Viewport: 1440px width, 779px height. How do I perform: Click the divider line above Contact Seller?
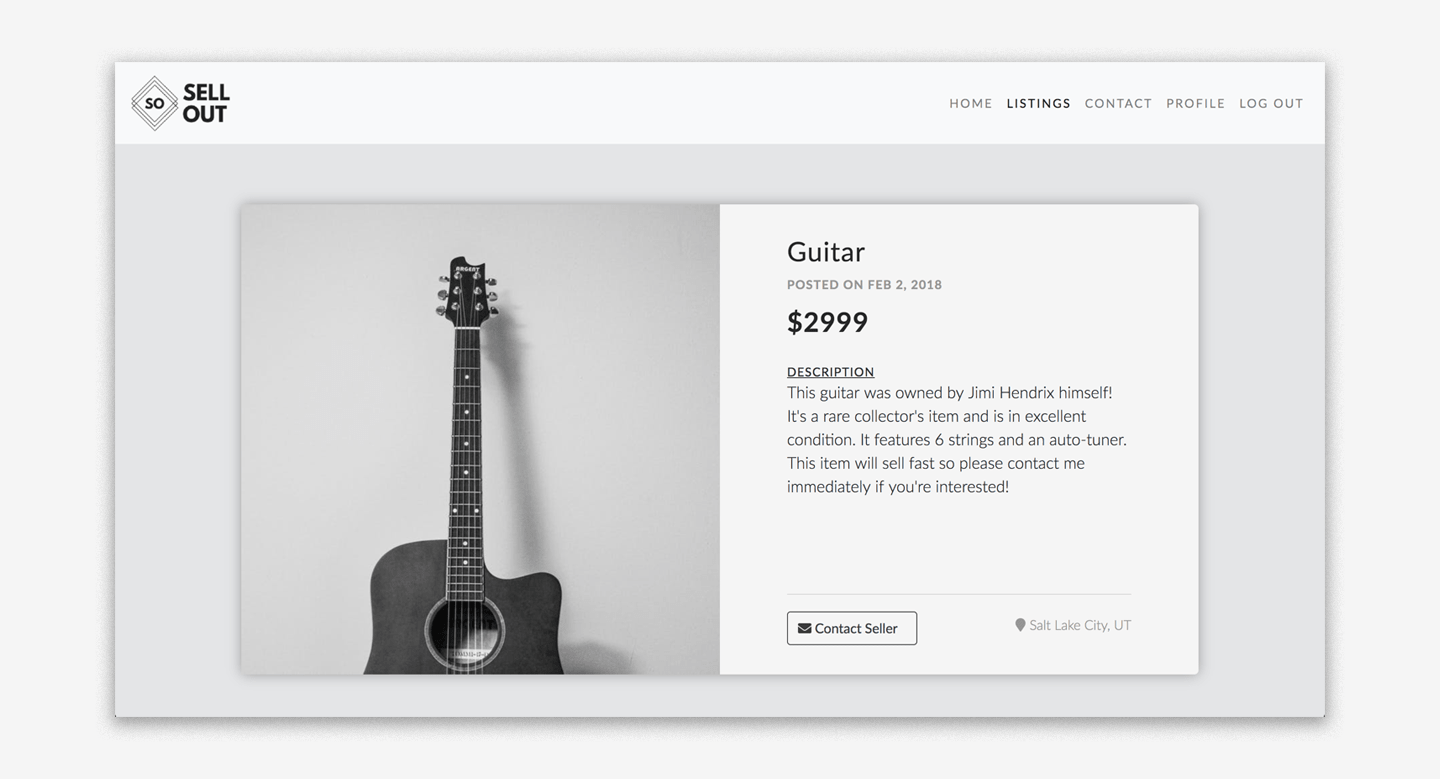(959, 594)
